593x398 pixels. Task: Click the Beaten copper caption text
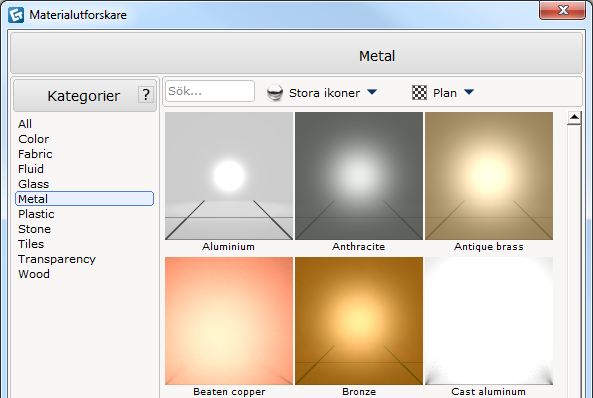[229, 392]
